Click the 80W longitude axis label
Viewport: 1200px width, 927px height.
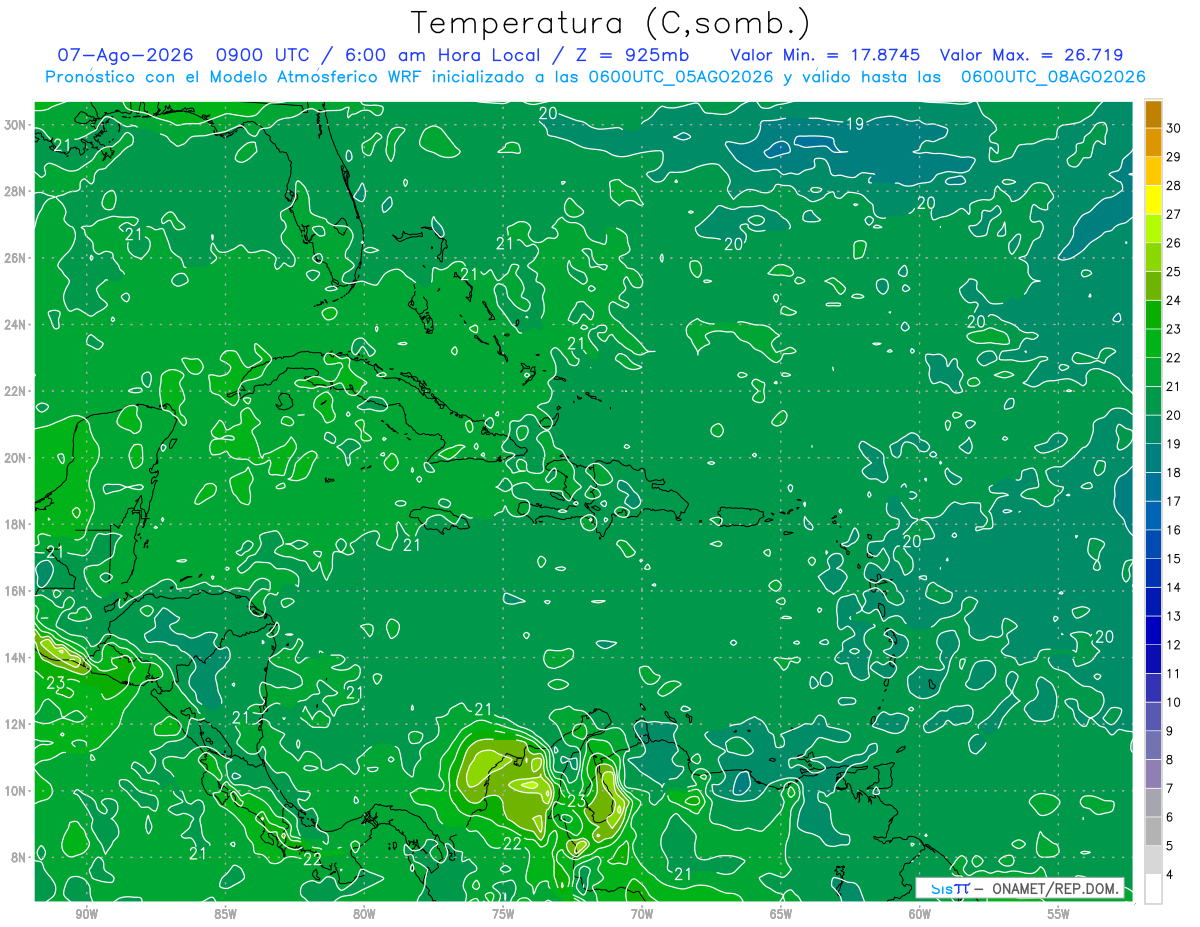364,914
